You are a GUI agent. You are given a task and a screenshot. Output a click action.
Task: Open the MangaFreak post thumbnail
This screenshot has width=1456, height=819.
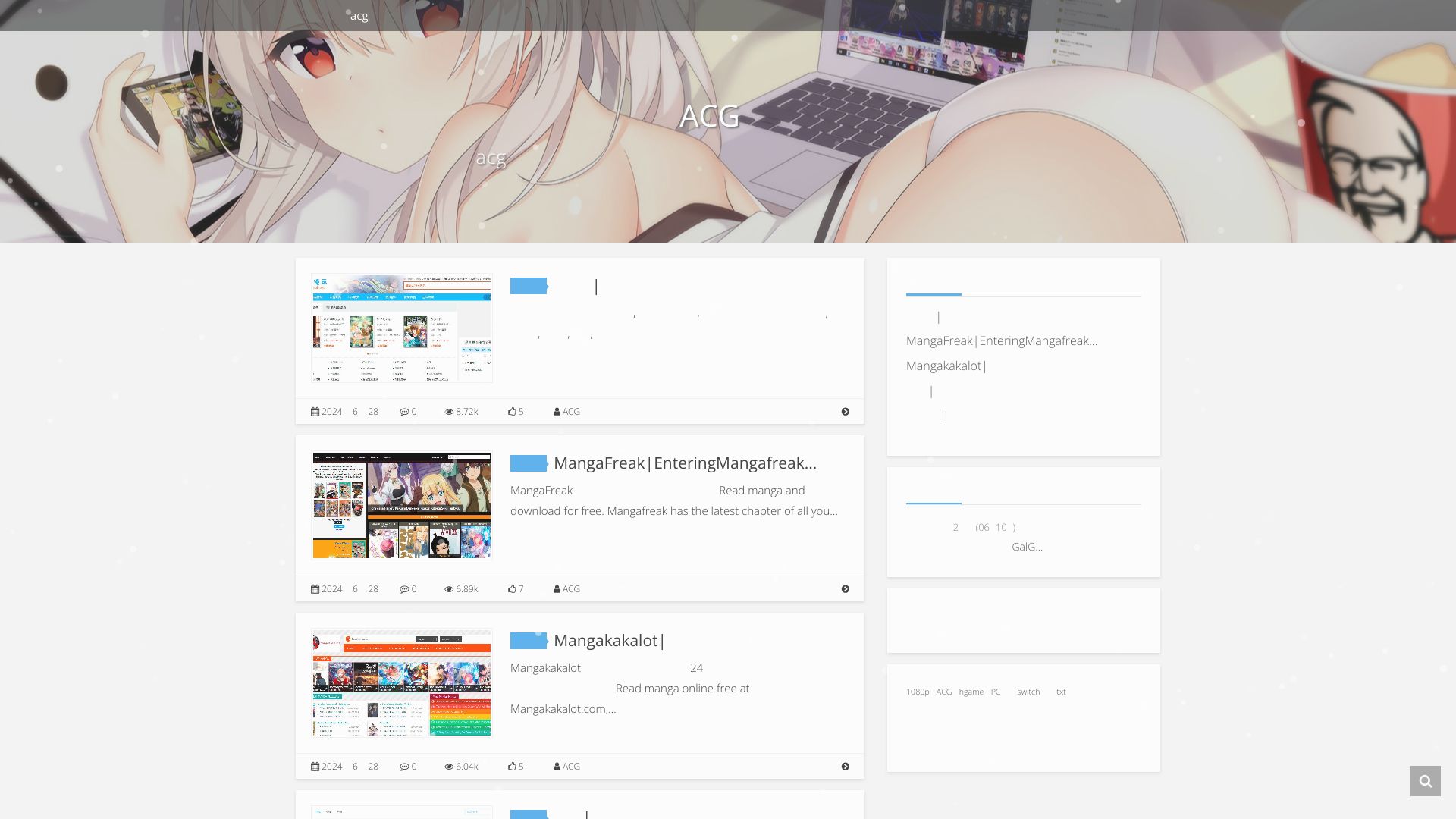[402, 506]
